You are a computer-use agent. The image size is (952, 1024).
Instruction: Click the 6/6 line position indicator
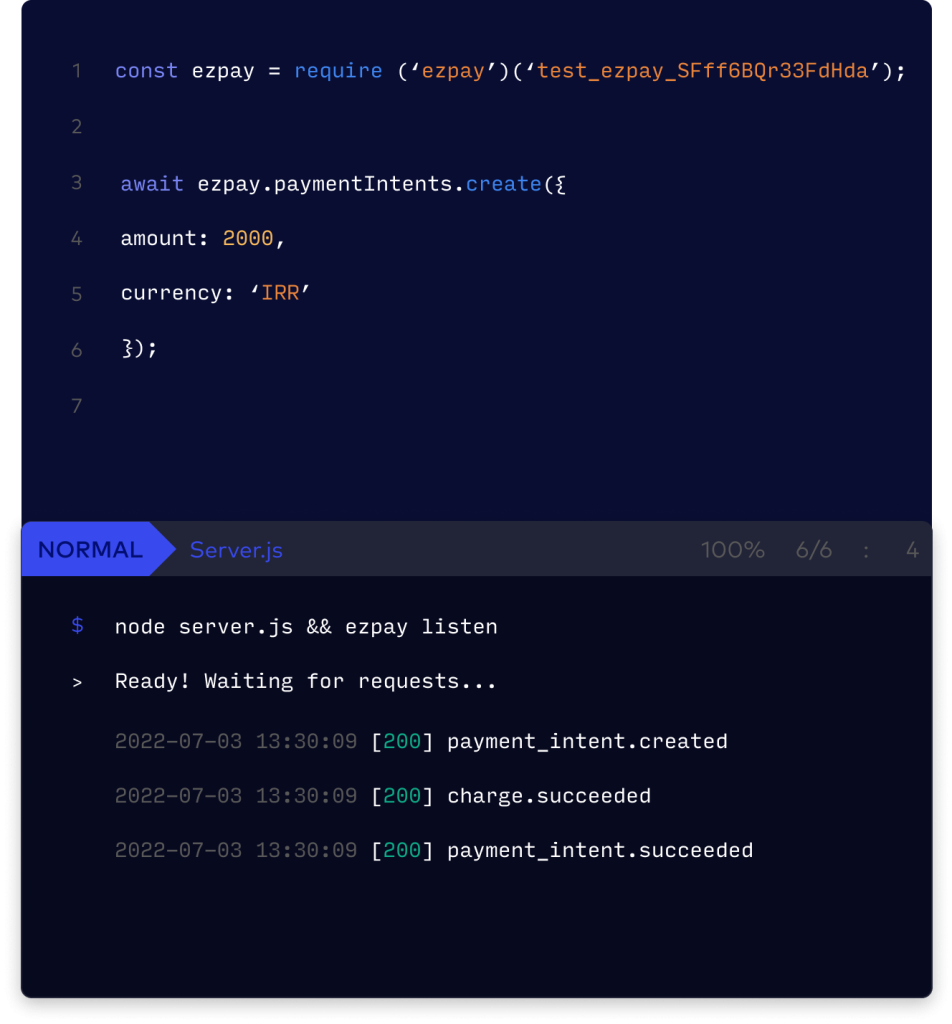point(813,550)
